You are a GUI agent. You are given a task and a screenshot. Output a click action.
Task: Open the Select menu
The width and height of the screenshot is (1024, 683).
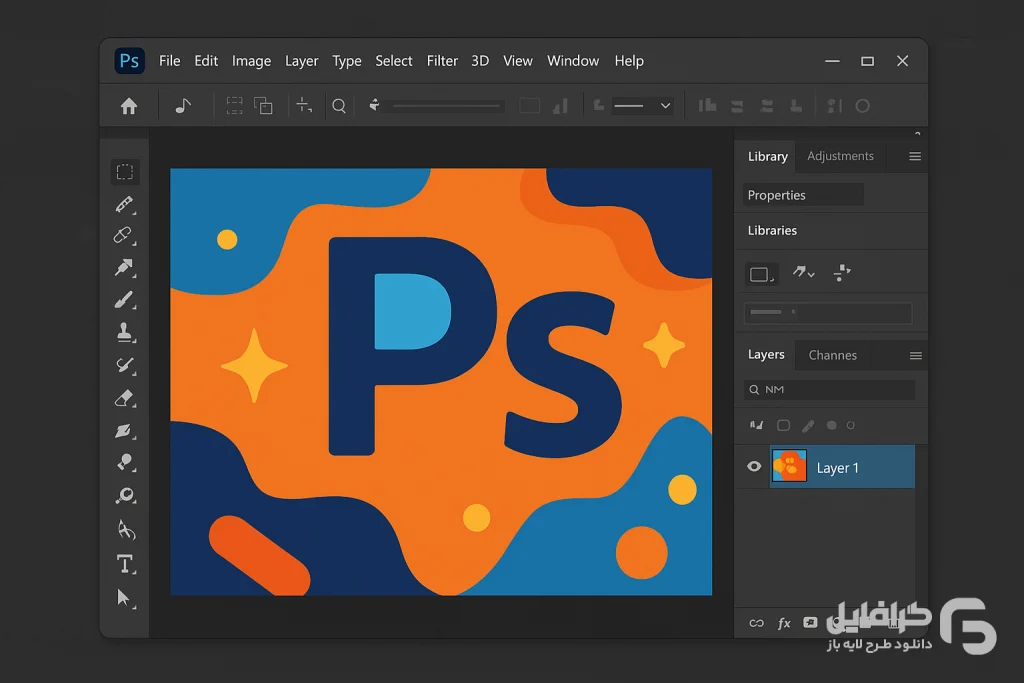click(394, 61)
